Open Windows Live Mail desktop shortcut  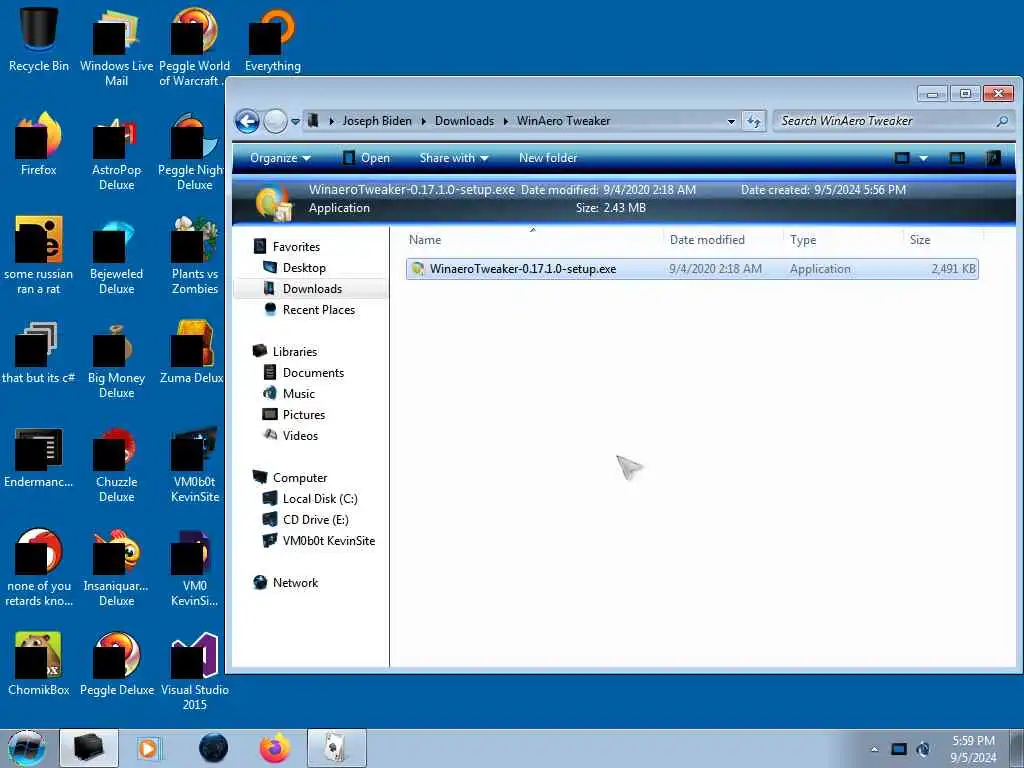(116, 46)
